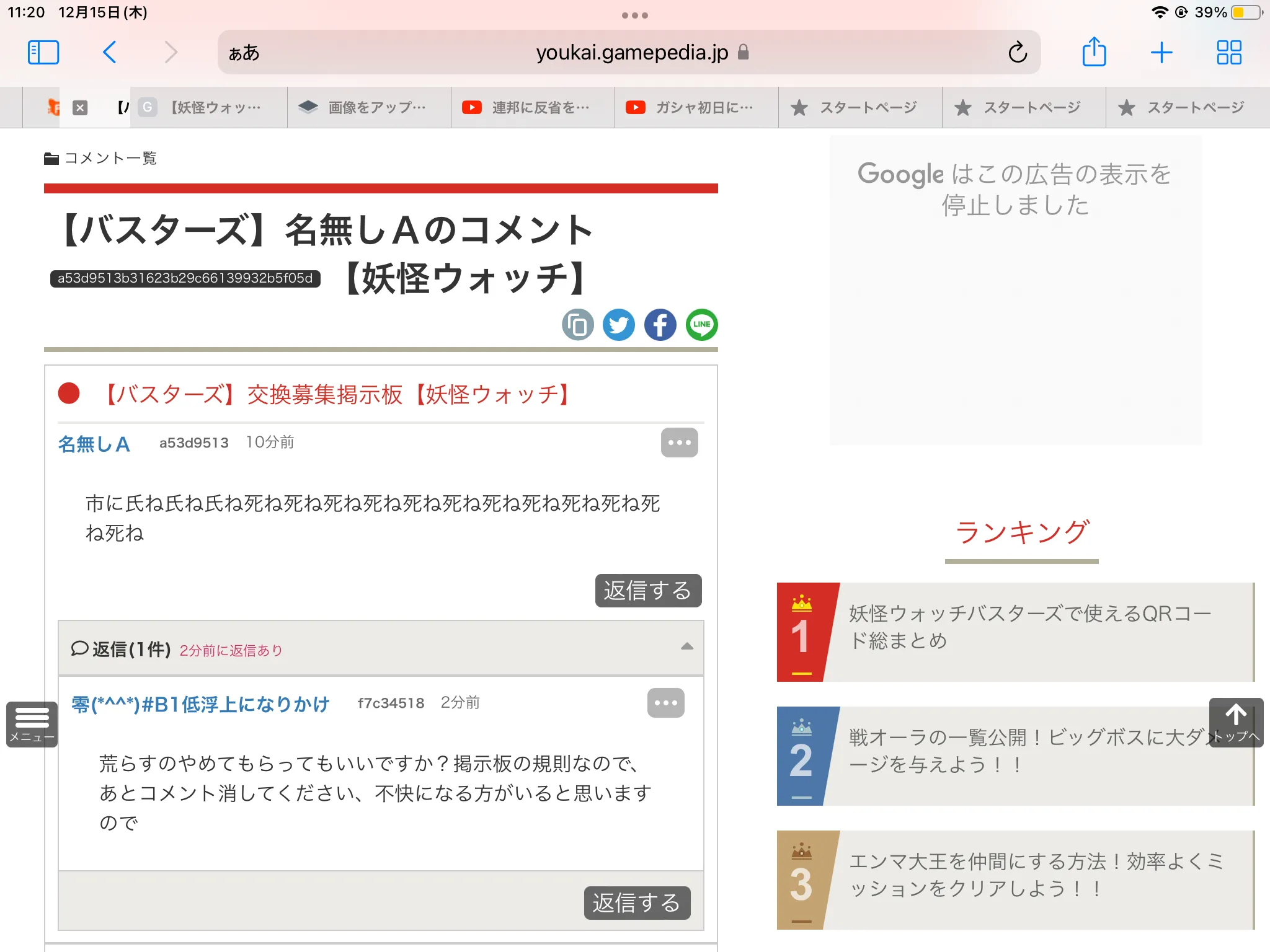Viewport: 1270px width, 952px height.
Task: Tap the battery status indicator
Action: point(1247,12)
